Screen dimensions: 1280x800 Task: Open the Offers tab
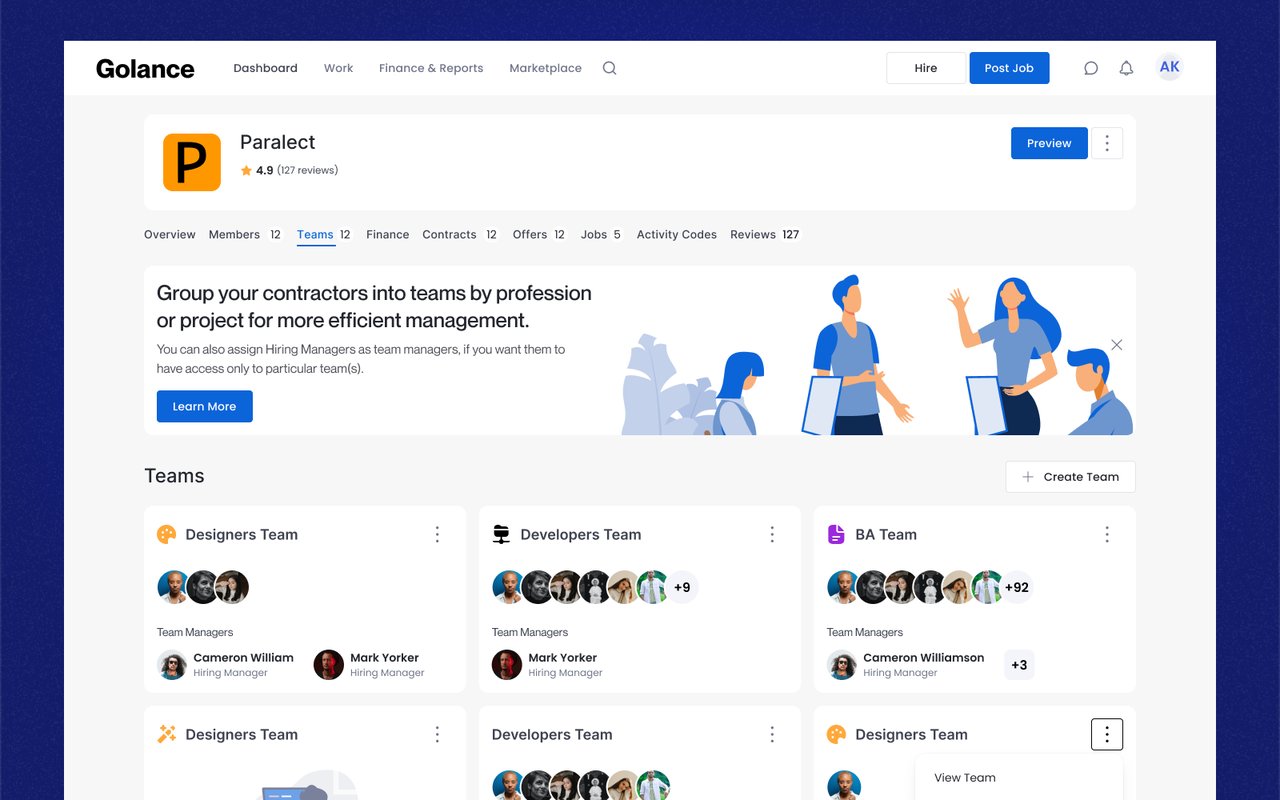[x=539, y=235]
